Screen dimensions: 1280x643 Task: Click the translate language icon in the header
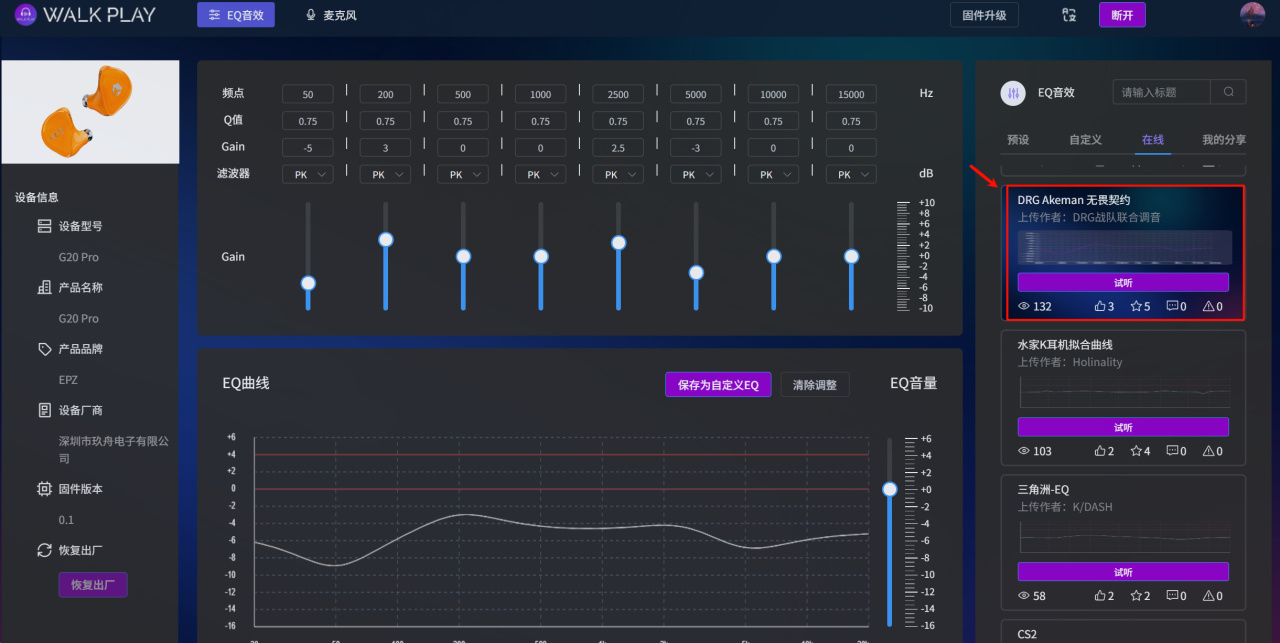tap(1069, 15)
